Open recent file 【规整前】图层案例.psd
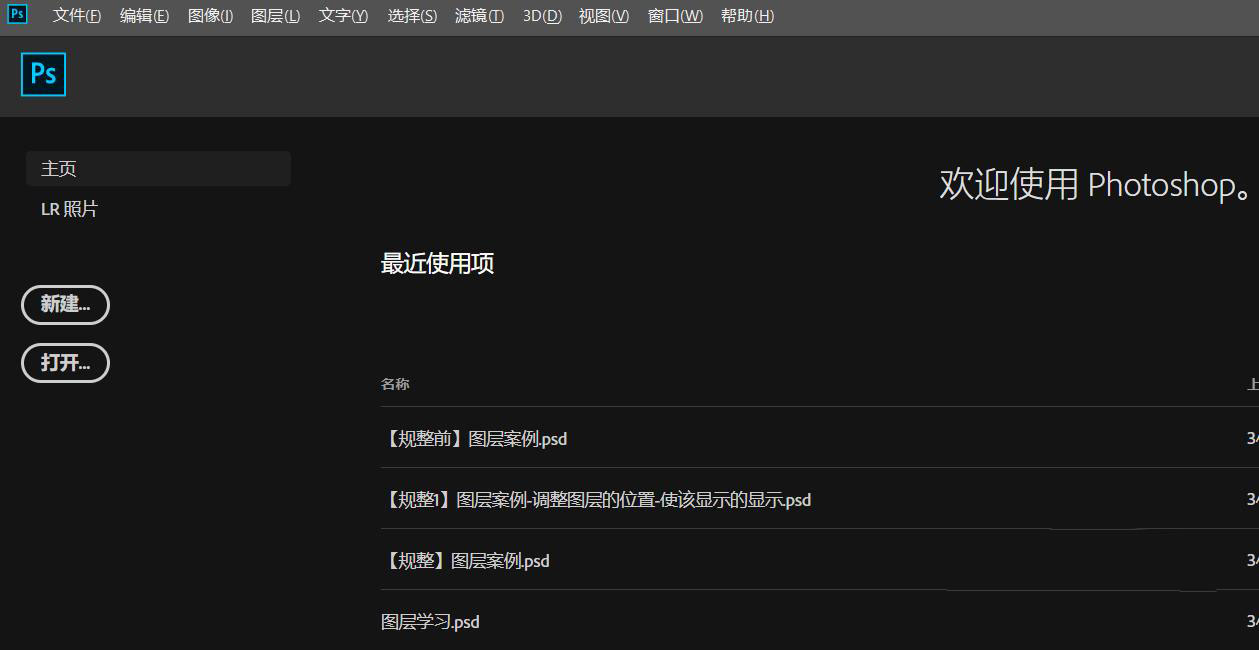Image resolution: width=1259 pixels, height=650 pixels. tap(476, 438)
